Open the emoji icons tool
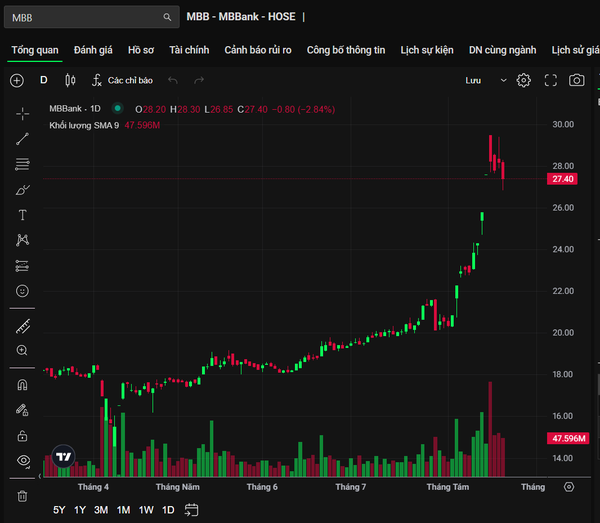The height and width of the screenshot is (523, 600). pyautogui.click(x=23, y=291)
